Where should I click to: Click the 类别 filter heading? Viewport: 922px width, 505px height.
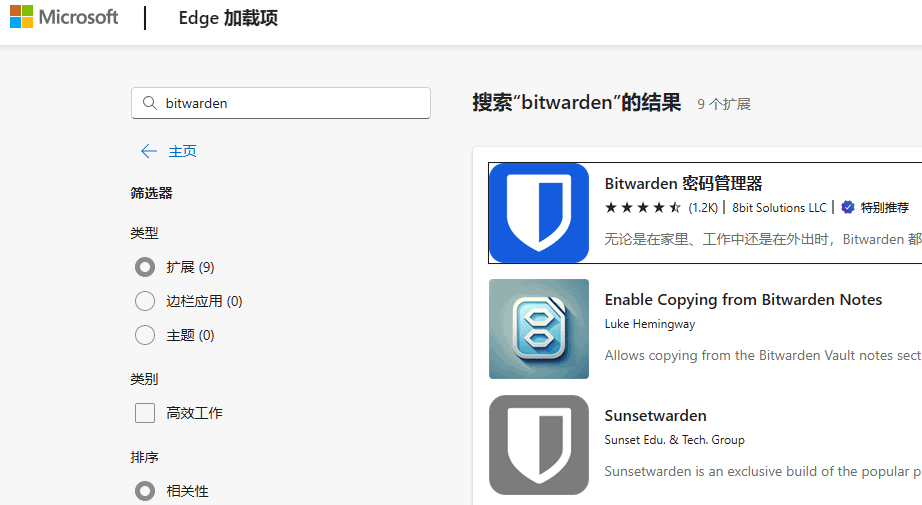coord(144,379)
